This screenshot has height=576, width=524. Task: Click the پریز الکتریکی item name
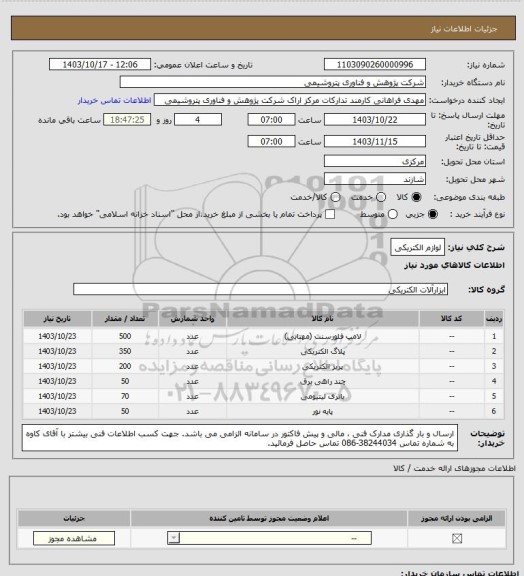[323, 367]
